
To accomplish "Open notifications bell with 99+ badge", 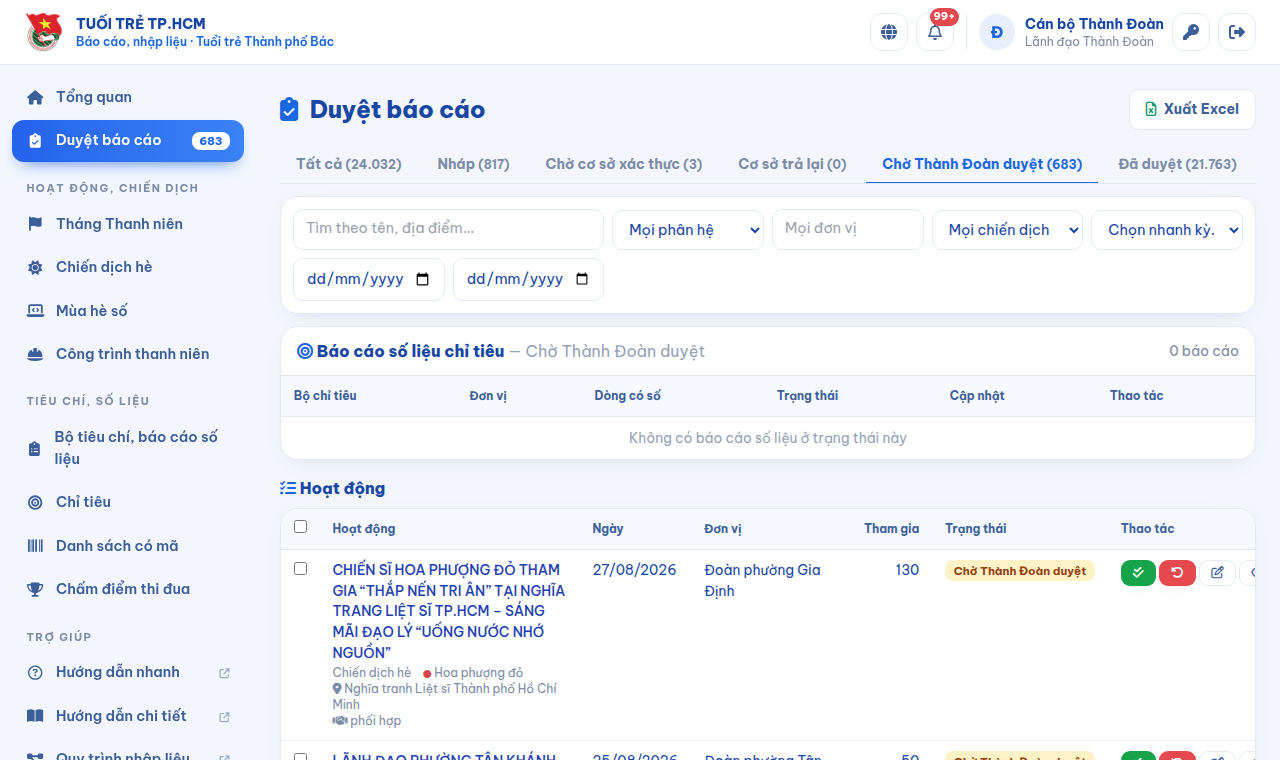I will point(935,32).
